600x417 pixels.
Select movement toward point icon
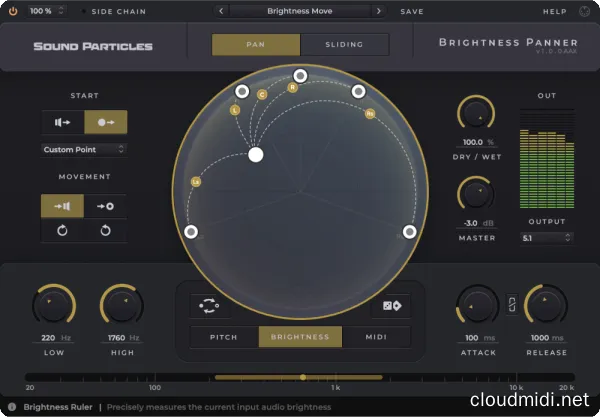click(105, 206)
